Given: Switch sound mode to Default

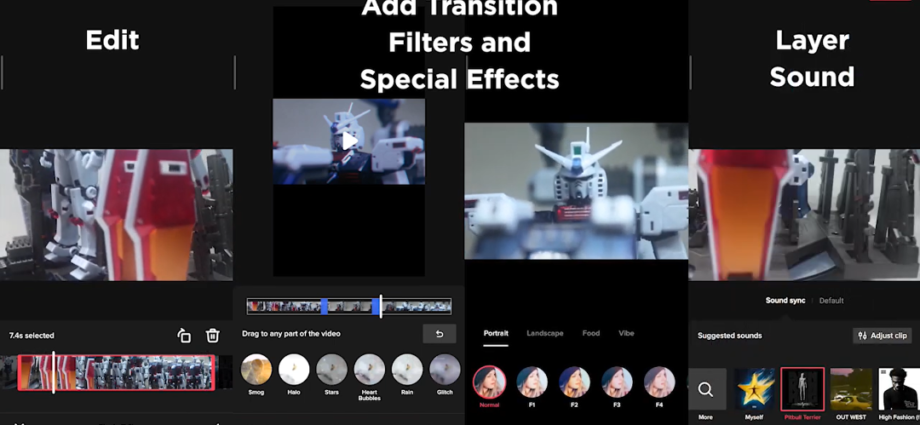Looking at the screenshot, I should 831,300.
